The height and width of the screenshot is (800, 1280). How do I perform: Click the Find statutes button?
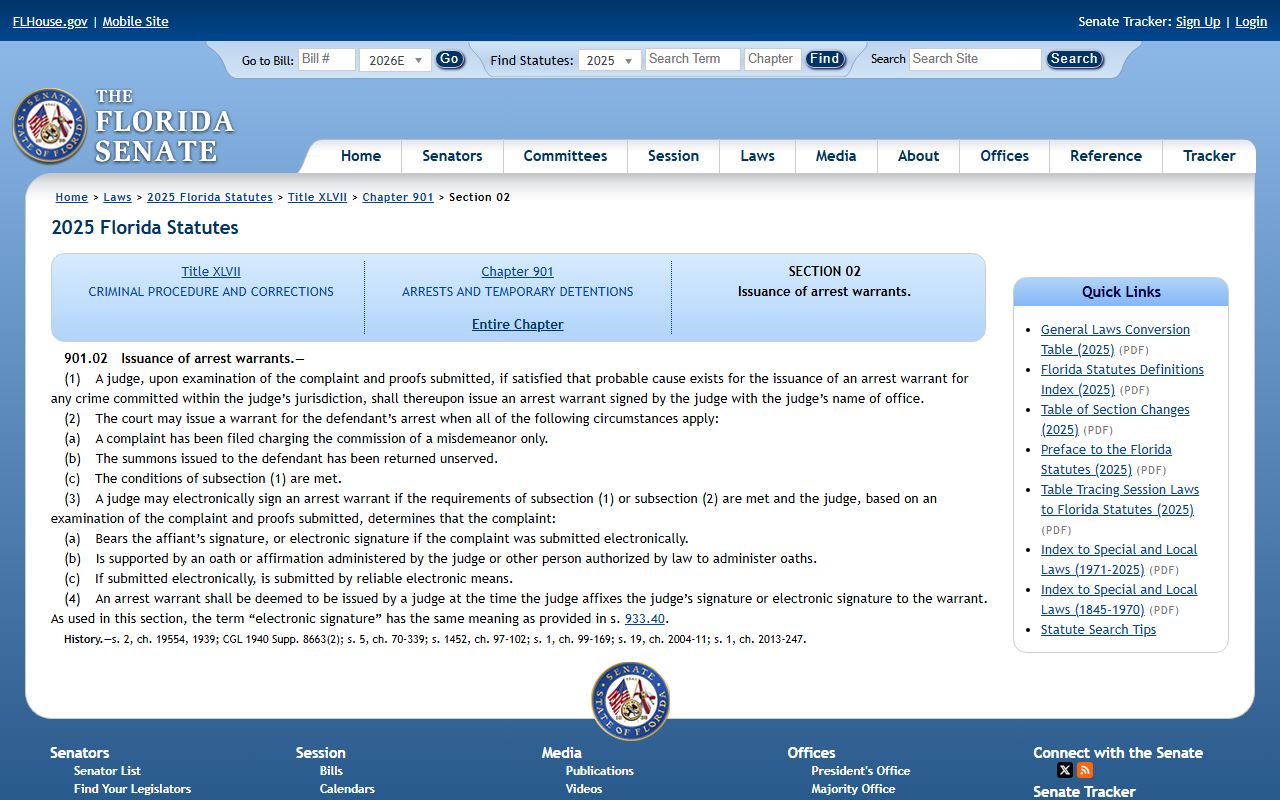(x=825, y=59)
